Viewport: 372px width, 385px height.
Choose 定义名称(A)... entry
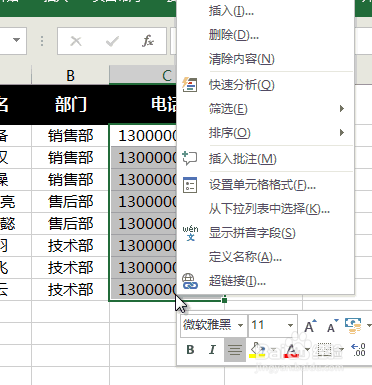tap(265, 257)
